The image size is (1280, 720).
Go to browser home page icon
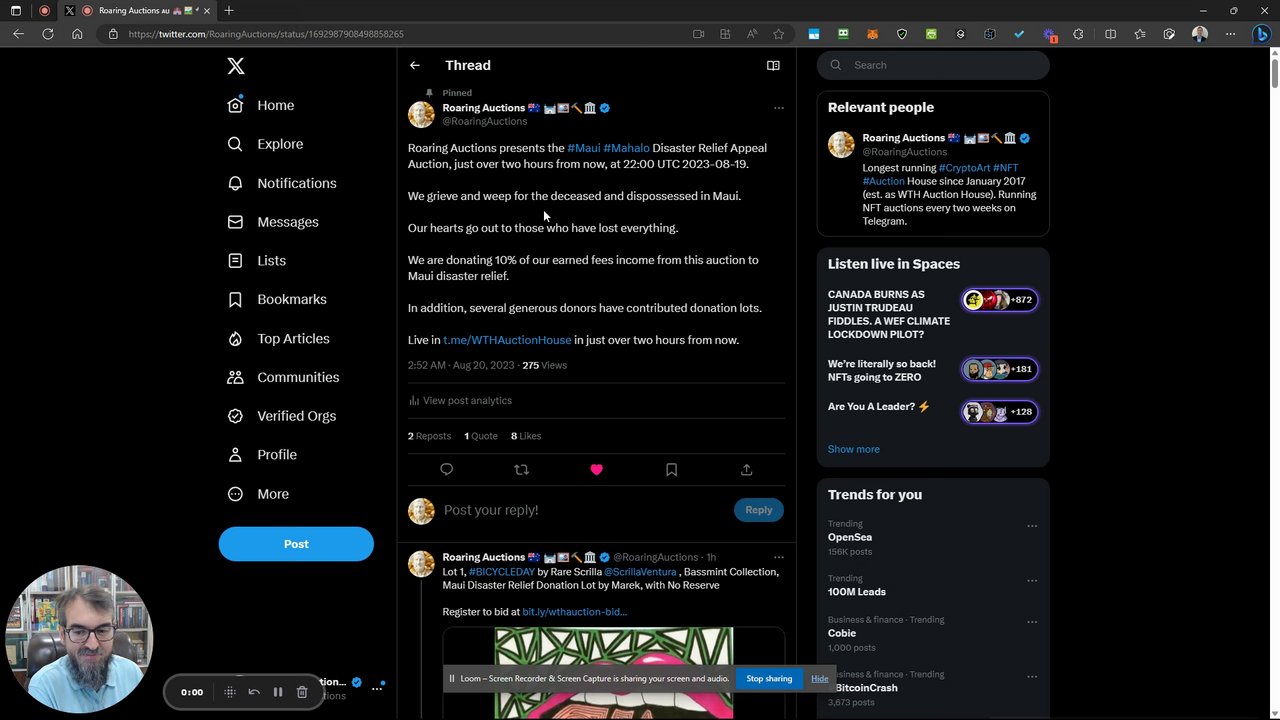tap(77, 34)
